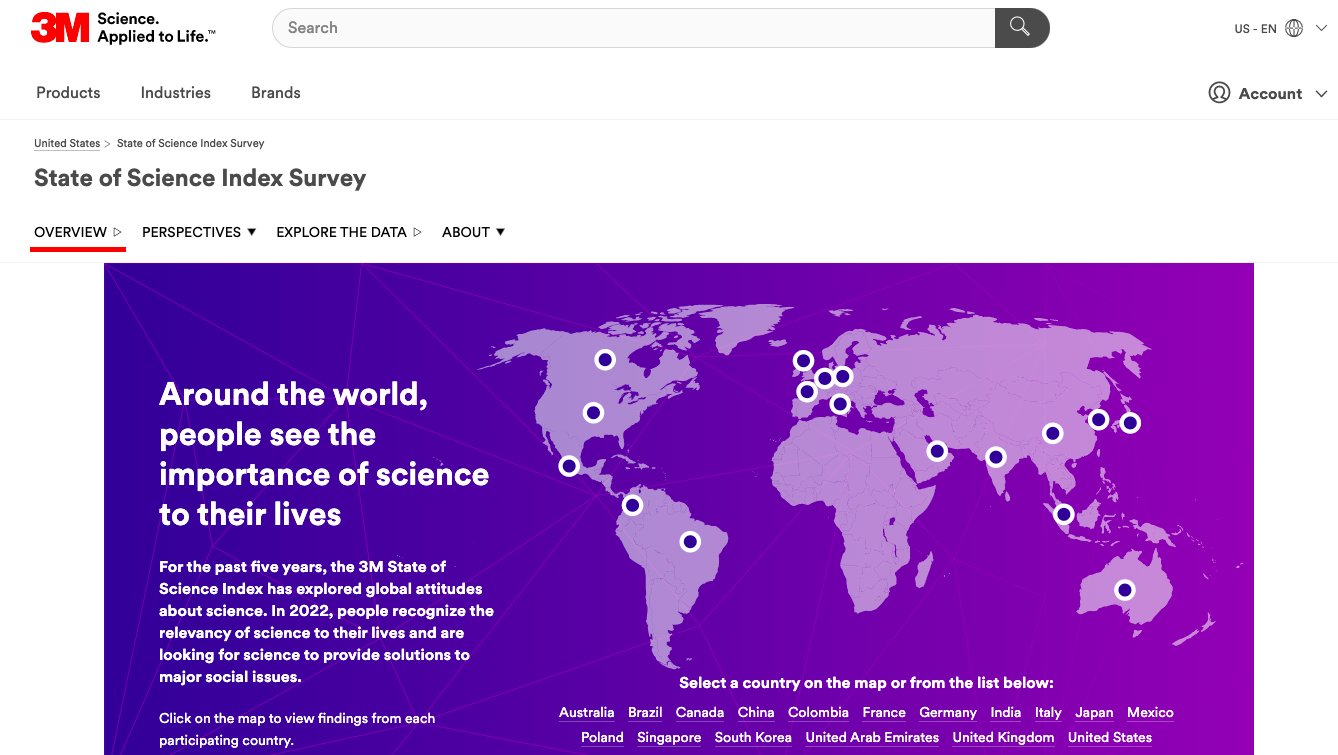
Task: Open the India country link
Action: click(1006, 713)
